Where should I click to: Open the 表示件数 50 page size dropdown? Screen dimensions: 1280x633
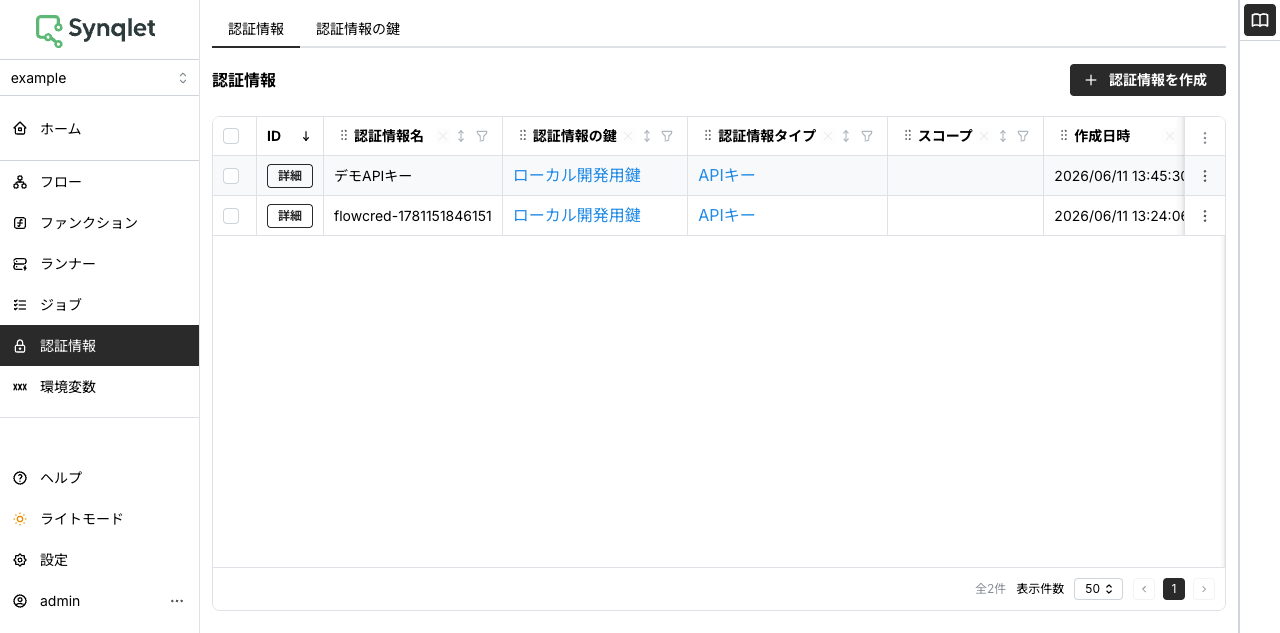[1098, 589]
